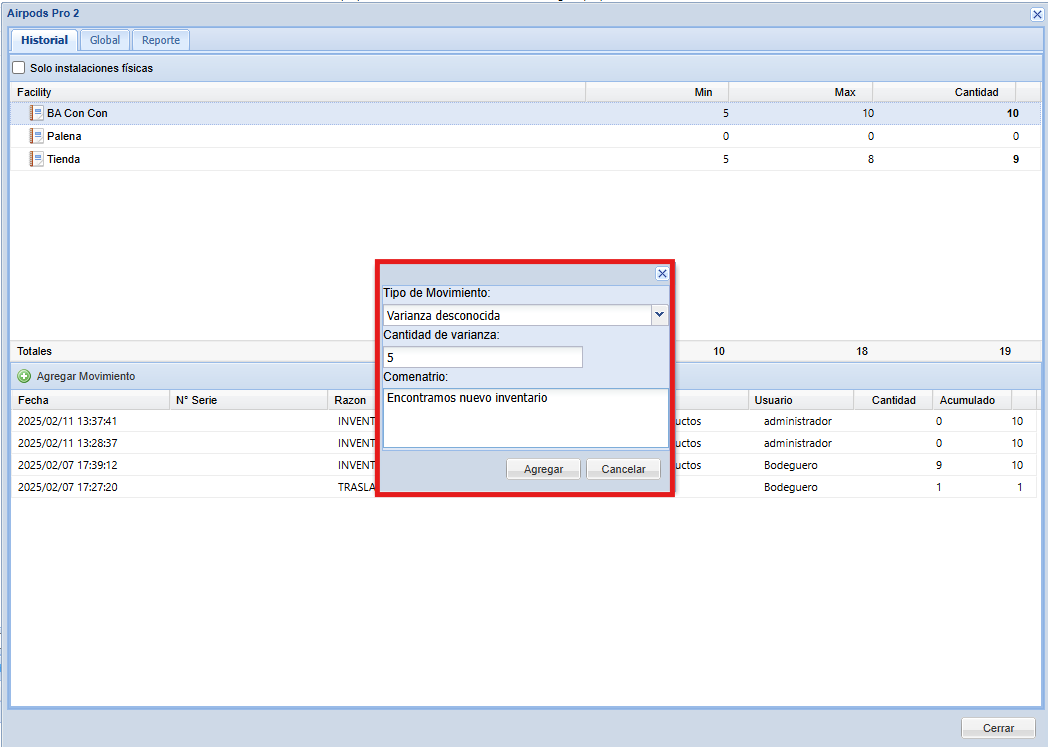This screenshot has width=1048, height=747.
Task: Sort by the Fecha column header
Action: (90, 400)
